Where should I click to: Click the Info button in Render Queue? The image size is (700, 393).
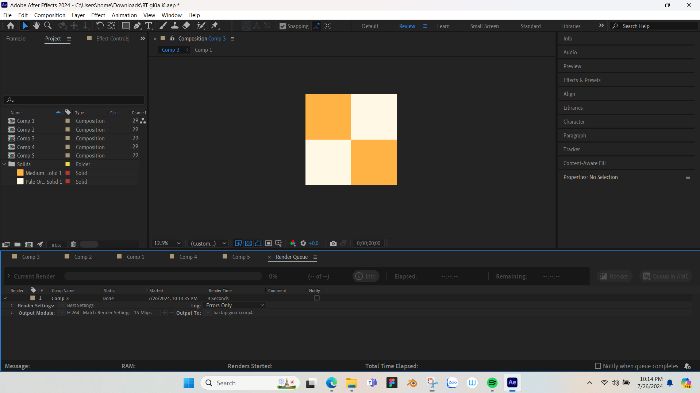point(366,276)
